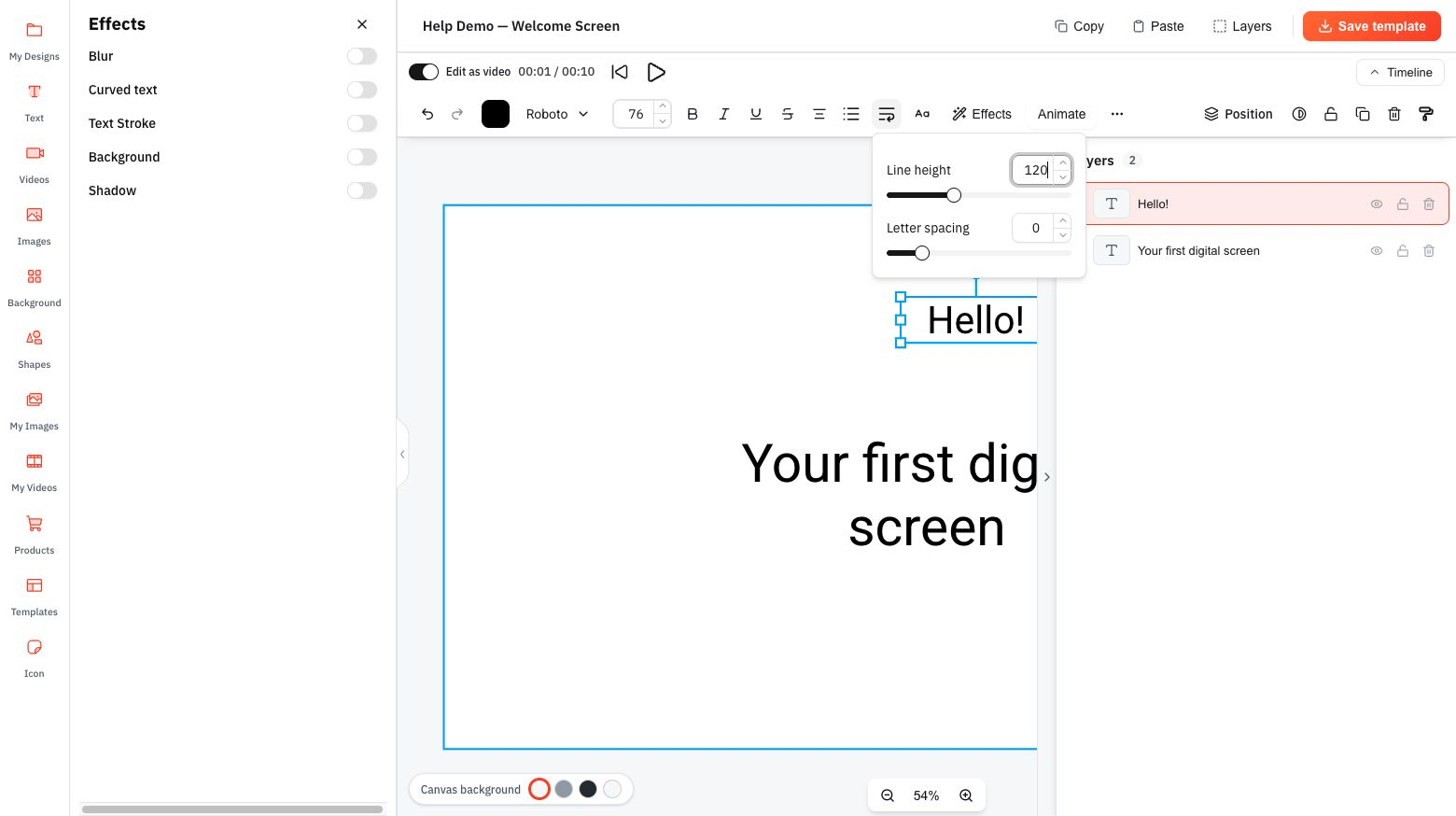Open Background panel in sidebar

tap(35, 288)
